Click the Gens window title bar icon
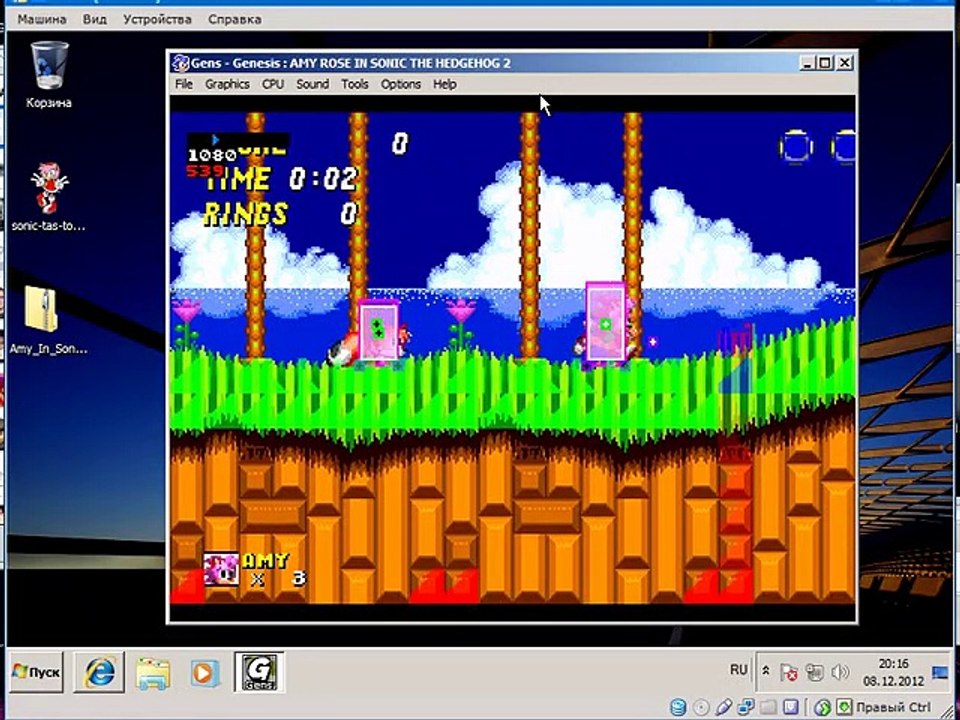 click(180, 63)
